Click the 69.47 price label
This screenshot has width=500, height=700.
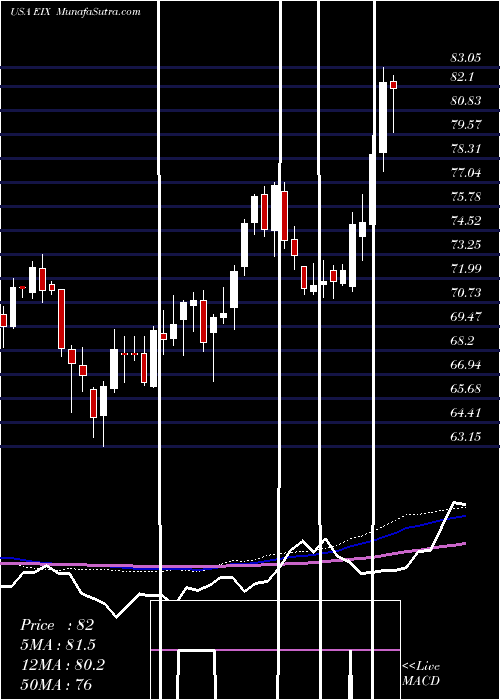466,317
